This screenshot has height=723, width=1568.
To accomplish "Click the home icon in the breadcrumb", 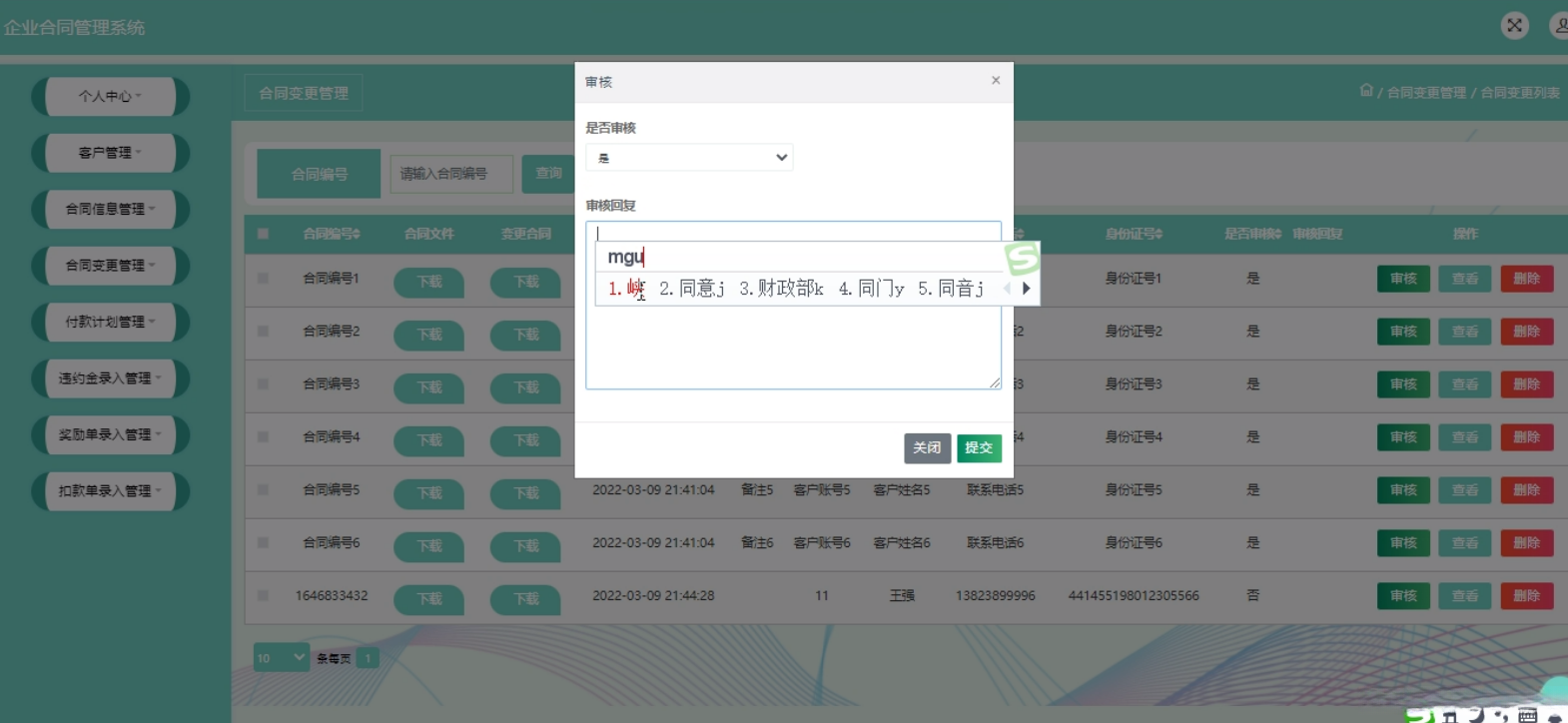I will click(1366, 91).
